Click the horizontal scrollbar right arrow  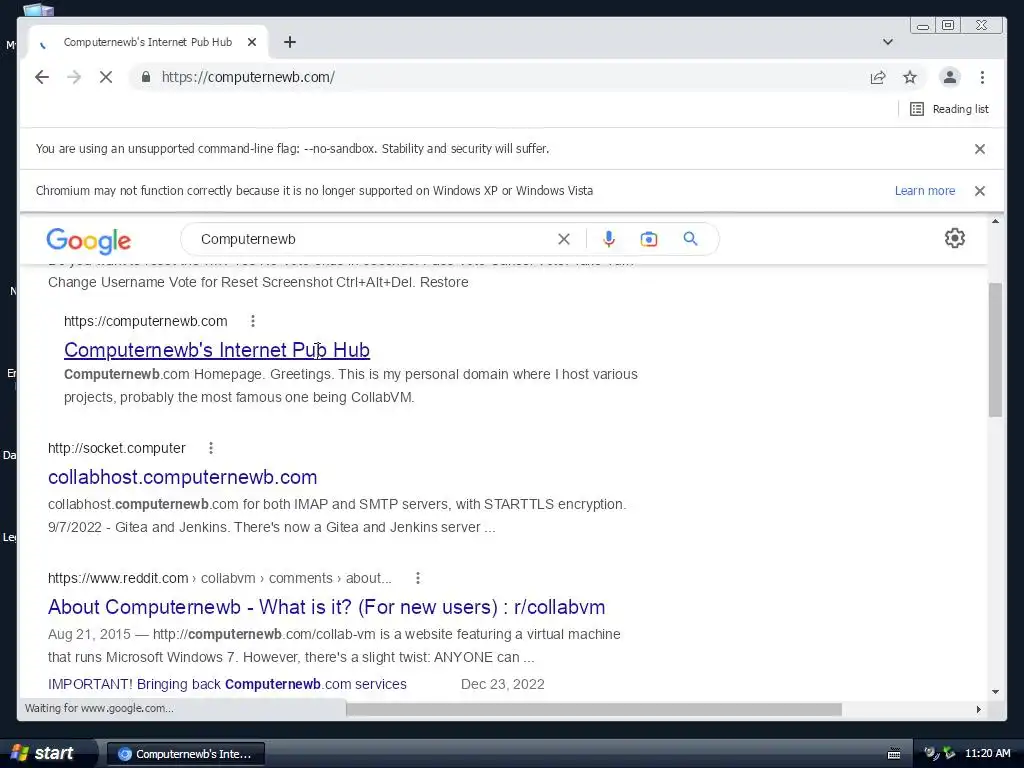pos(978,709)
